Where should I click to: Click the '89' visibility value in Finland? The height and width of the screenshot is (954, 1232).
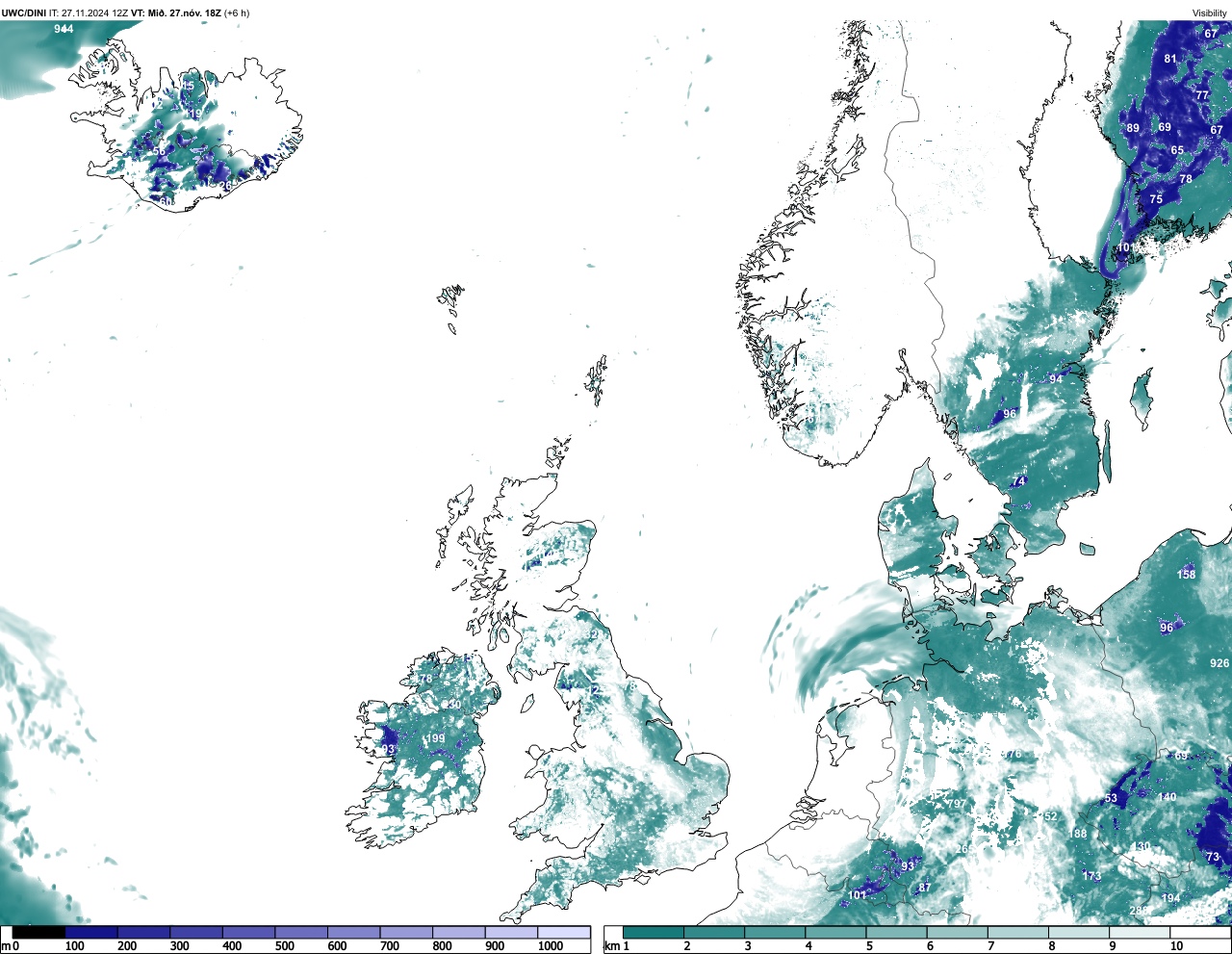pyautogui.click(x=1133, y=128)
